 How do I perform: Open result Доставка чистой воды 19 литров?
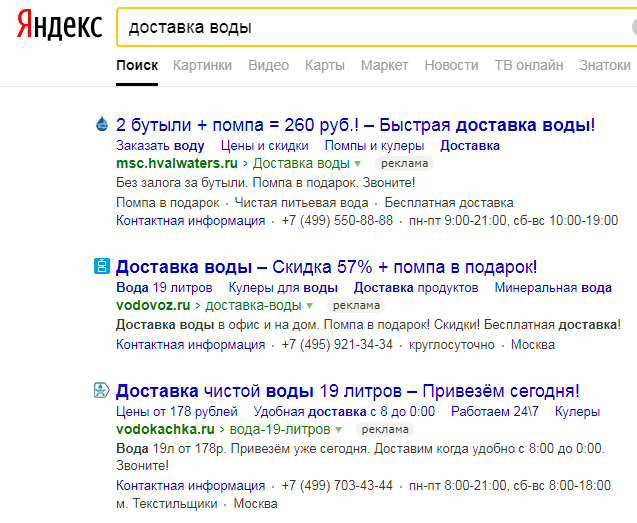347,391
